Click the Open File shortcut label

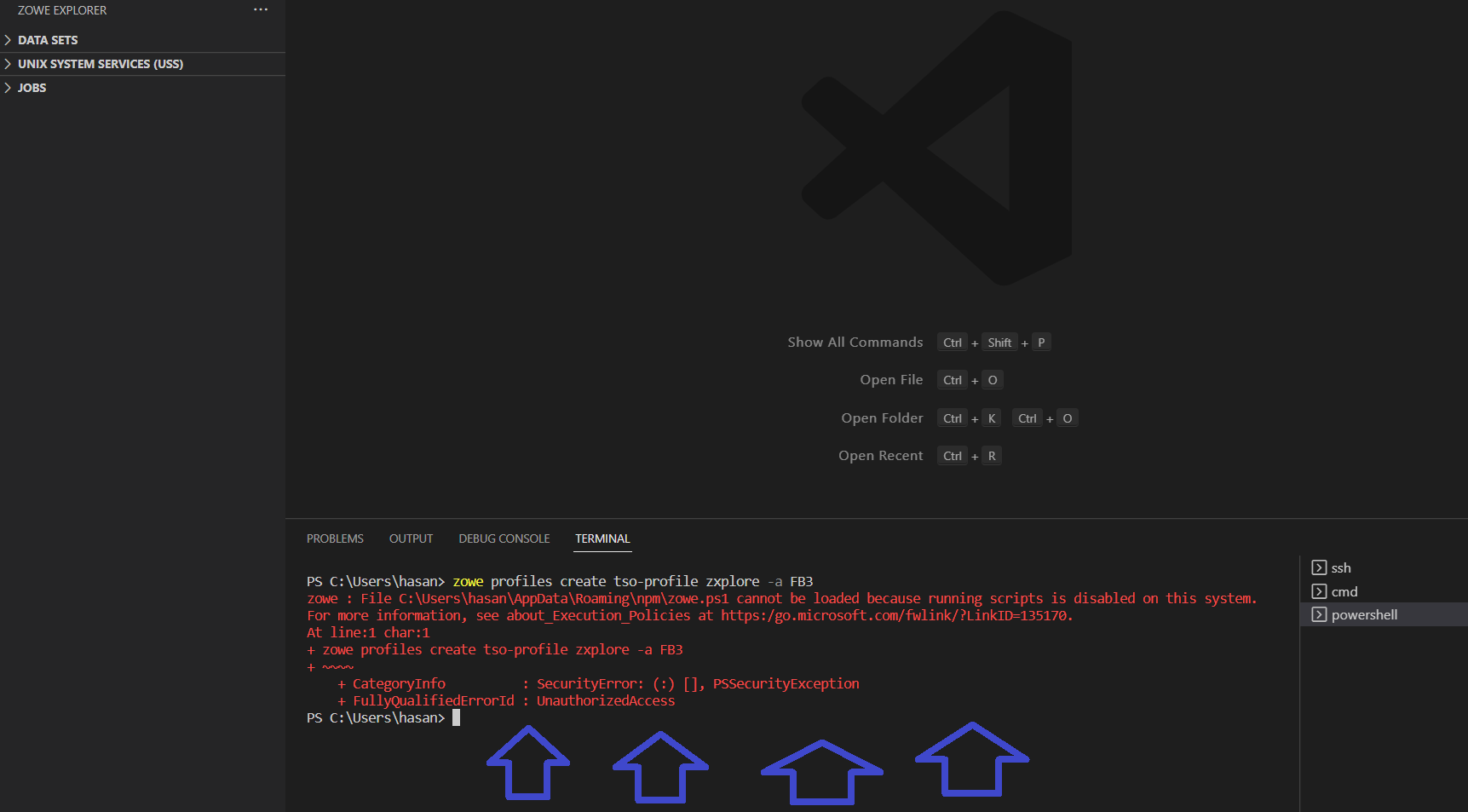(x=891, y=380)
